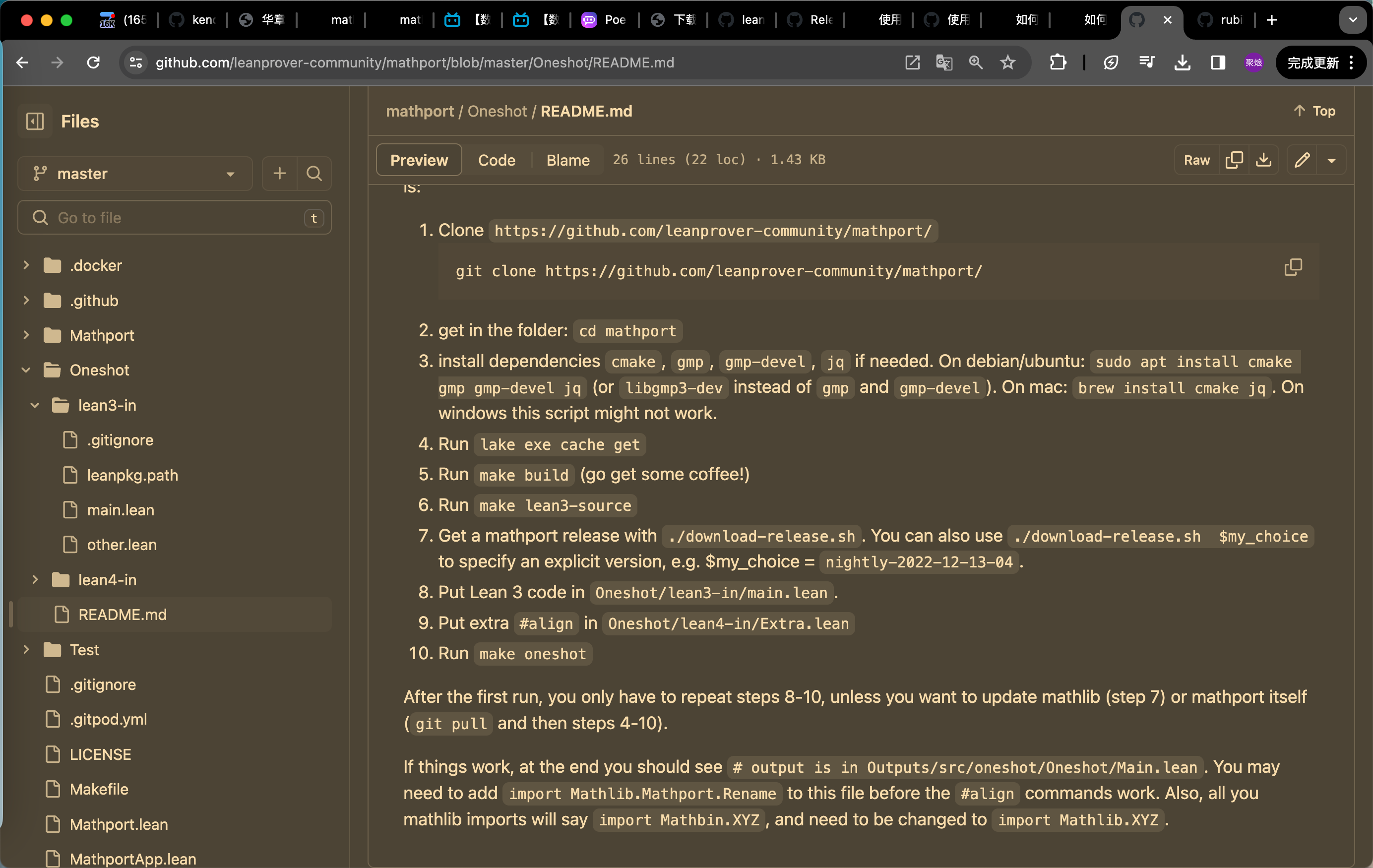Click the add file plus icon
Screen dimensions: 1373x868
pos(279,174)
